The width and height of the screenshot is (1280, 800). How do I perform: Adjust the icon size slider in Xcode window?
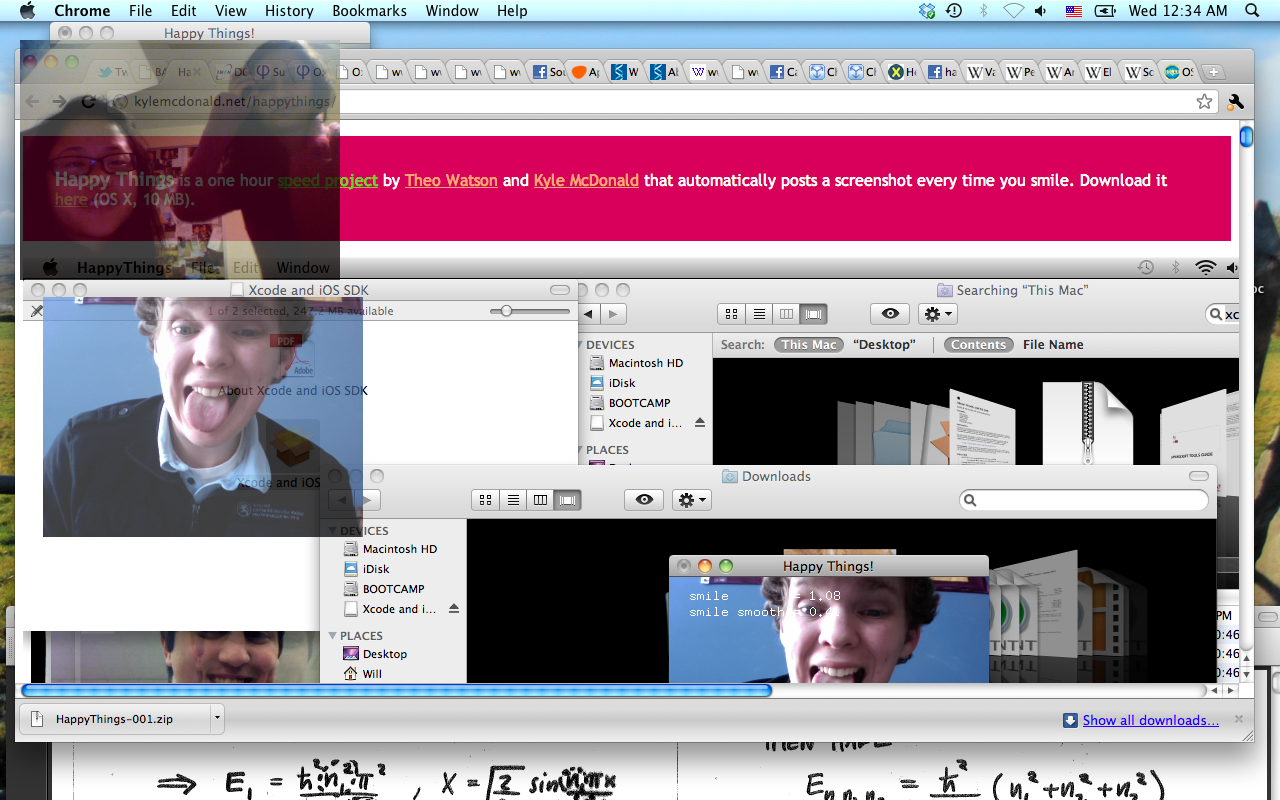click(507, 311)
